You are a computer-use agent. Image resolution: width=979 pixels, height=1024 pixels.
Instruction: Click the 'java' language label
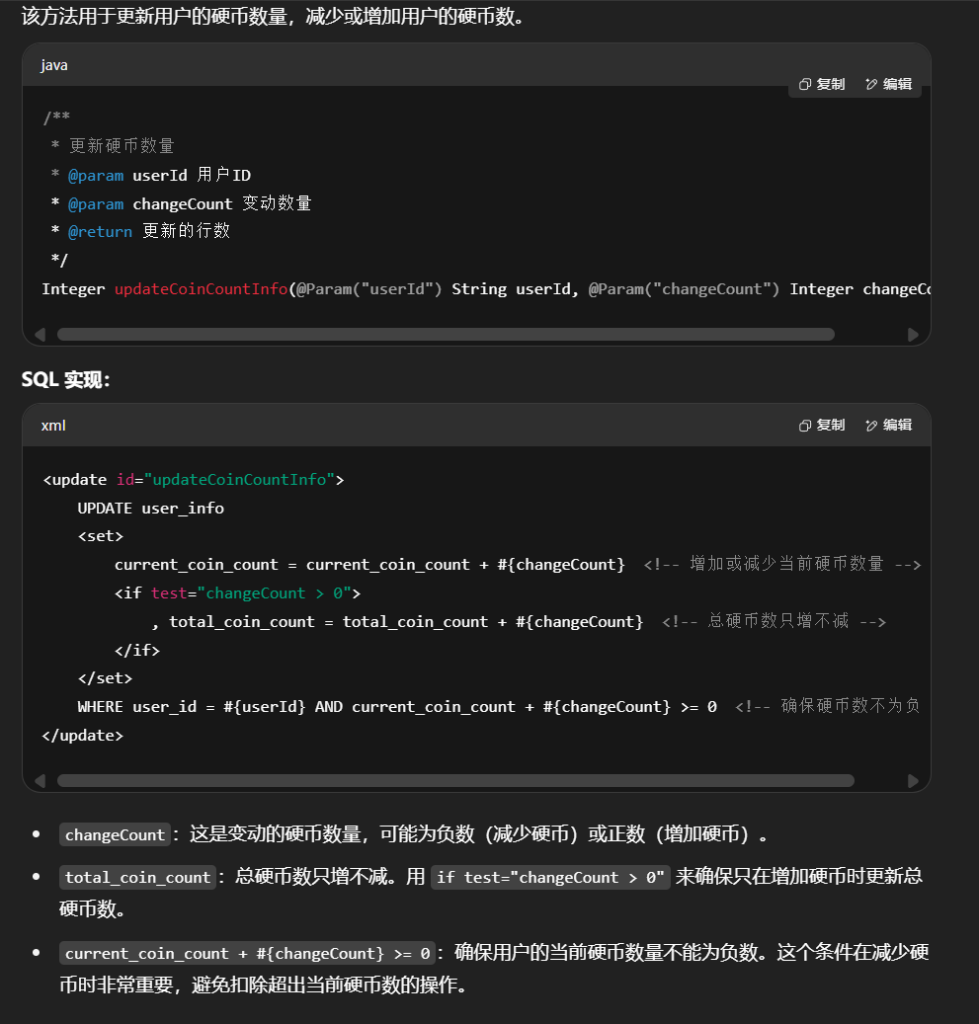[x=54, y=65]
